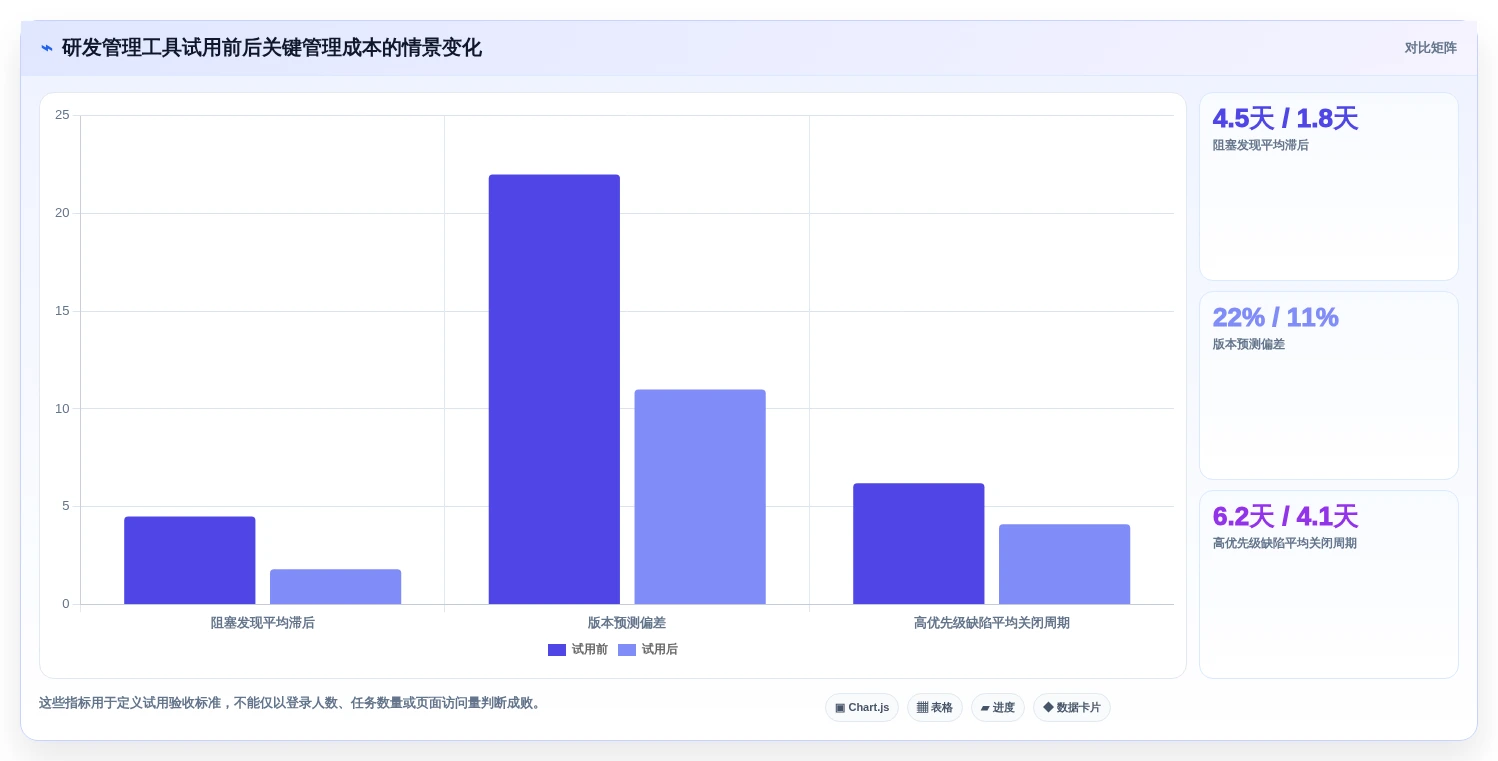Click the 阻塞发现平均滞后 card caption

coord(1260,145)
